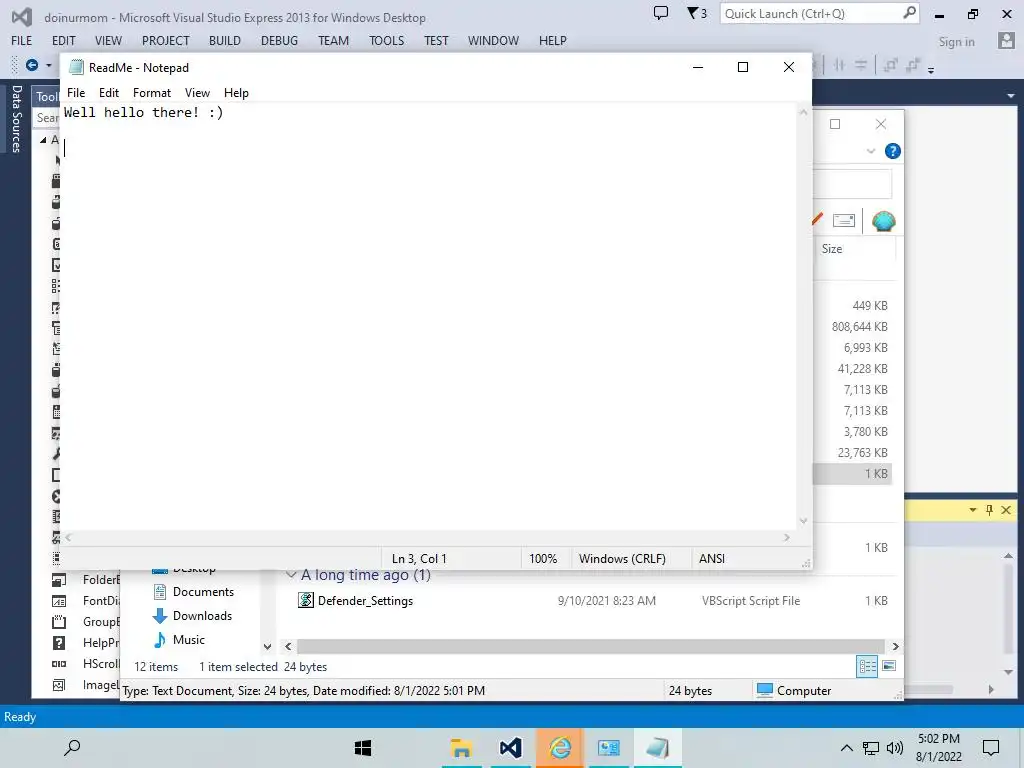Open the docked panel window position dropdown
The height and width of the screenshot is (768, 1024).
(x=973, y=510)
